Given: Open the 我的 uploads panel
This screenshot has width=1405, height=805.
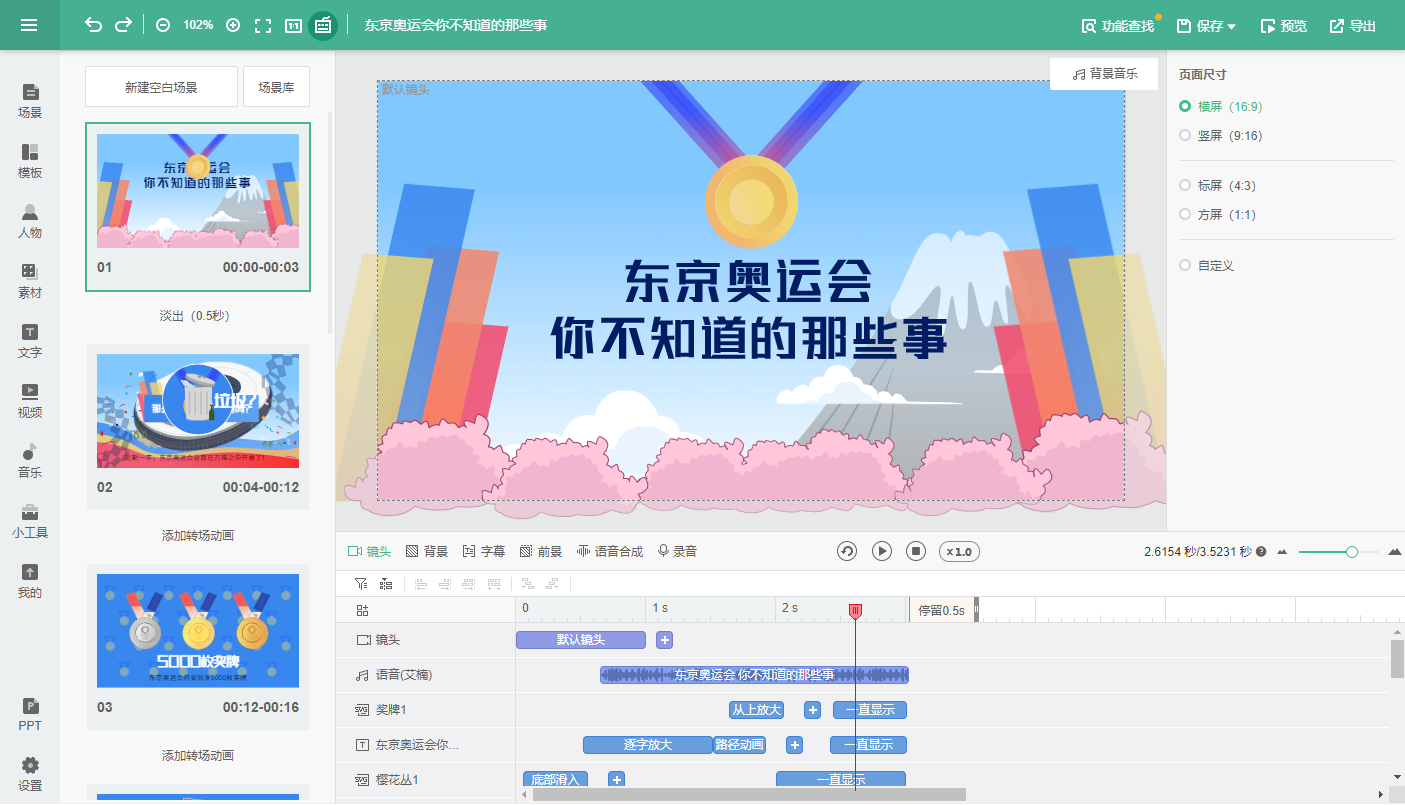Looking at the screenshot, I should click(x=30, y=581).
